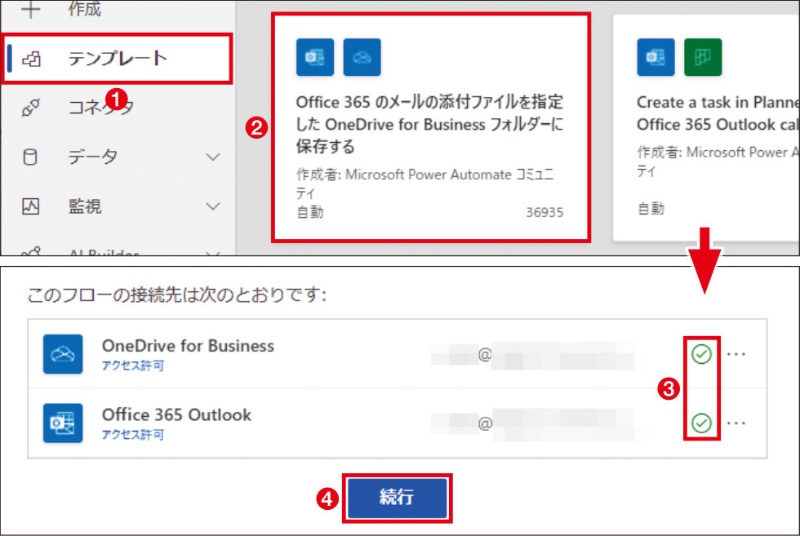Click the template puzzle icon beside テンプレート

click(x=31, y=59)
